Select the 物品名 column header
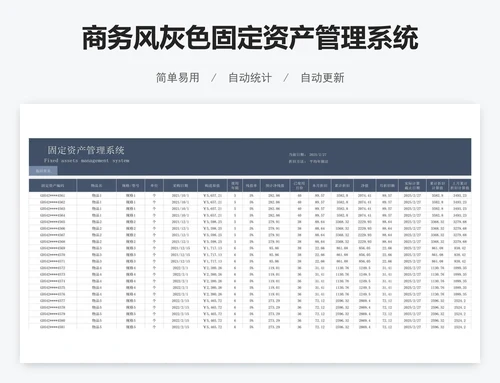 click(x=97, y=185)
